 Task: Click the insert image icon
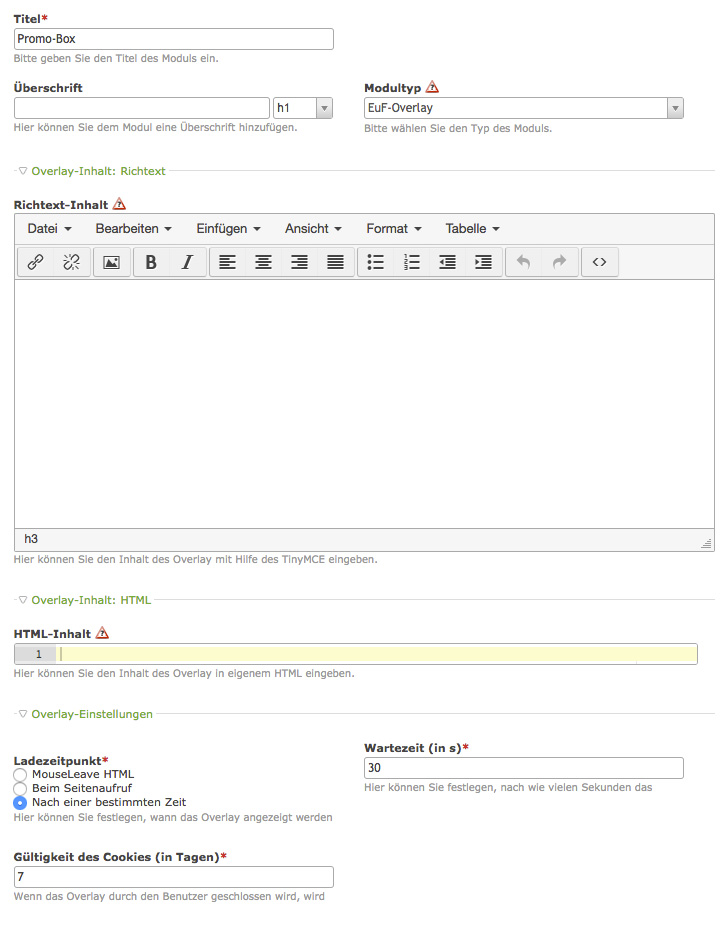[112, 262]
